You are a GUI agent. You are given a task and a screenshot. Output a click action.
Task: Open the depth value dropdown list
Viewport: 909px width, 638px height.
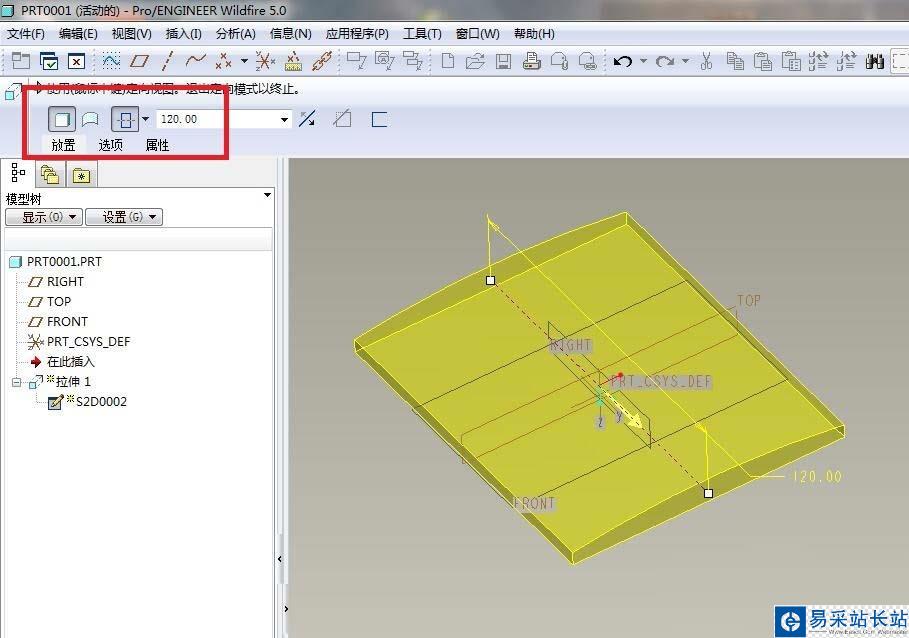click(x=284, y=119)
